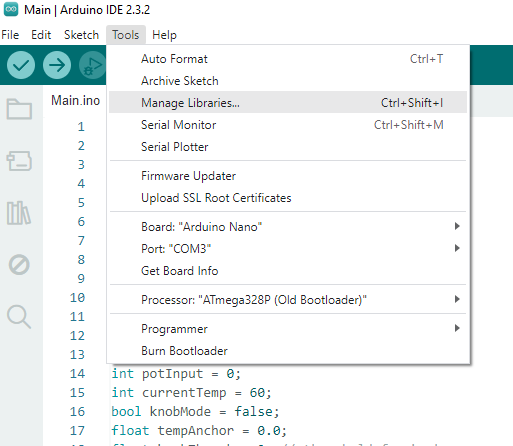Switch to the Main.ino editor tab
The width and height of the screenshot is (513, 446).
pyautogui.click(x=75, y=100)
